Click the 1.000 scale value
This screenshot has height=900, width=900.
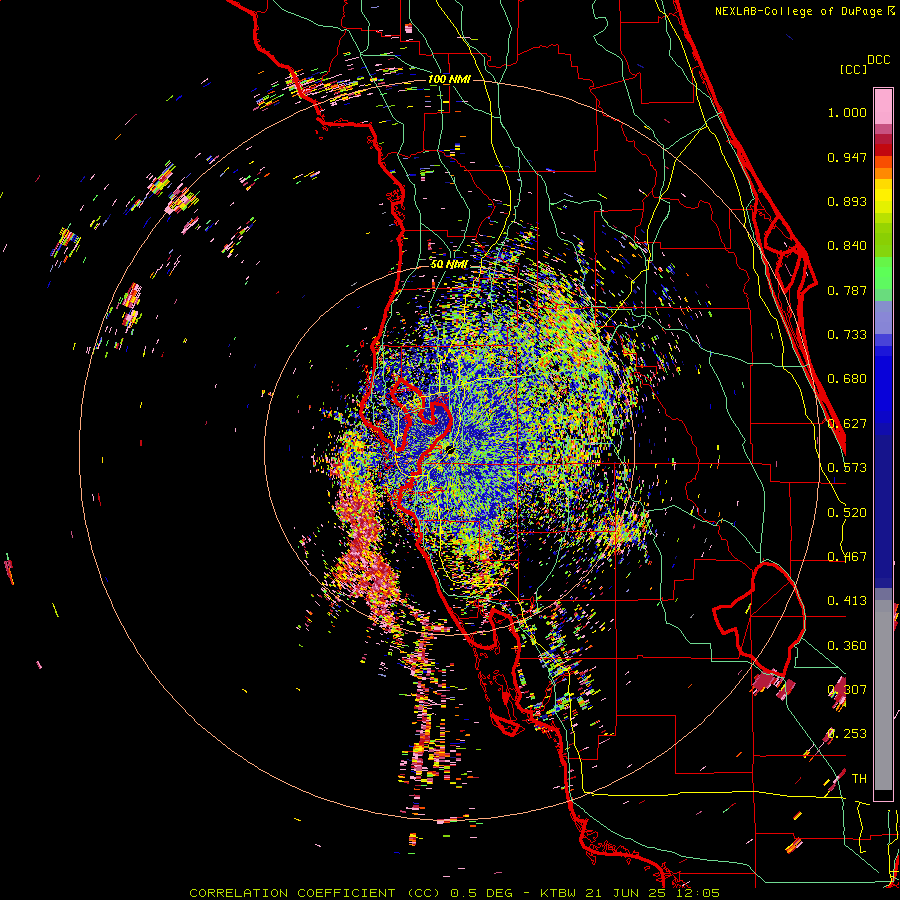click(847, 112)
